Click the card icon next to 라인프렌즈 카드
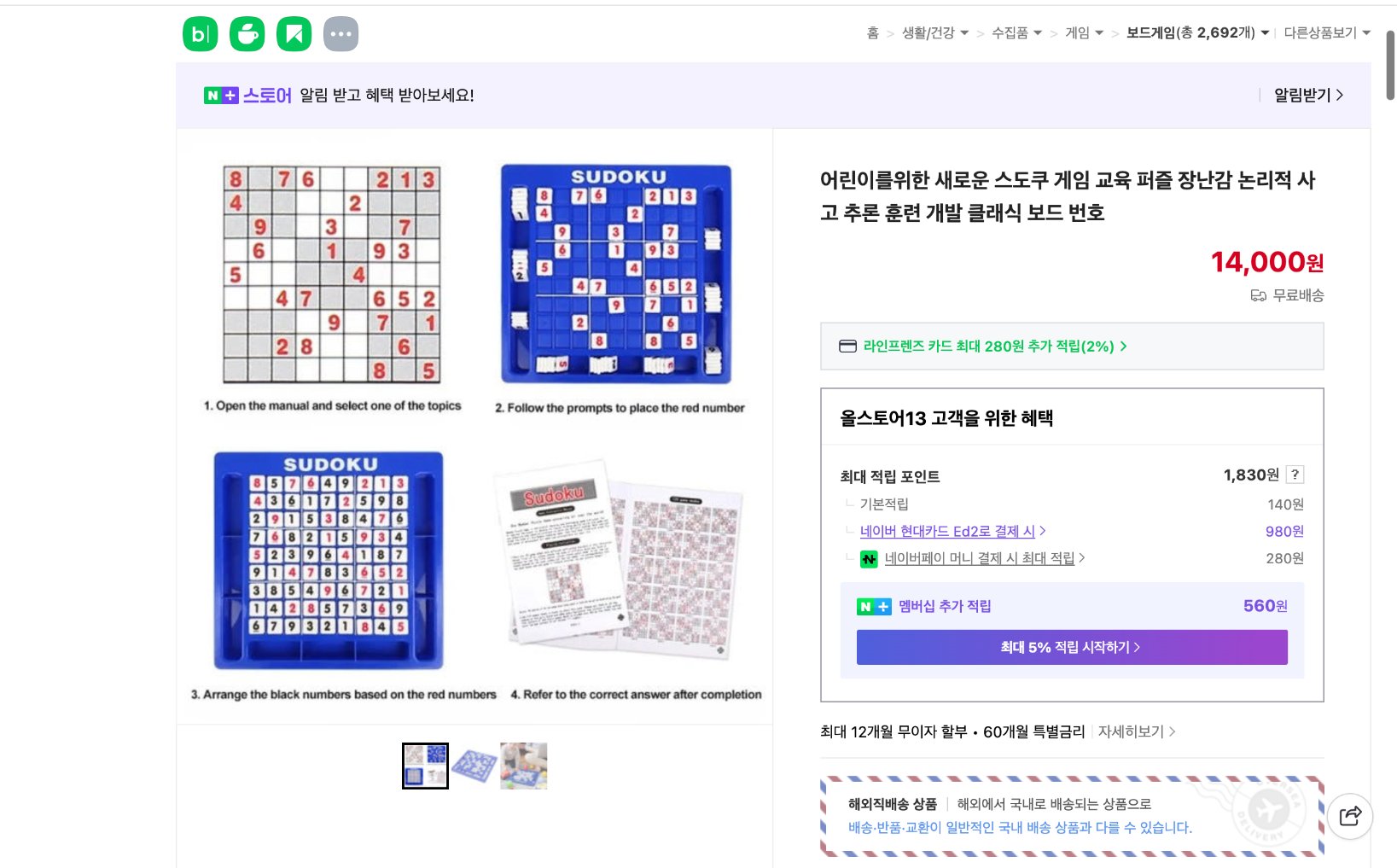1397x868 pixels. 847,347
